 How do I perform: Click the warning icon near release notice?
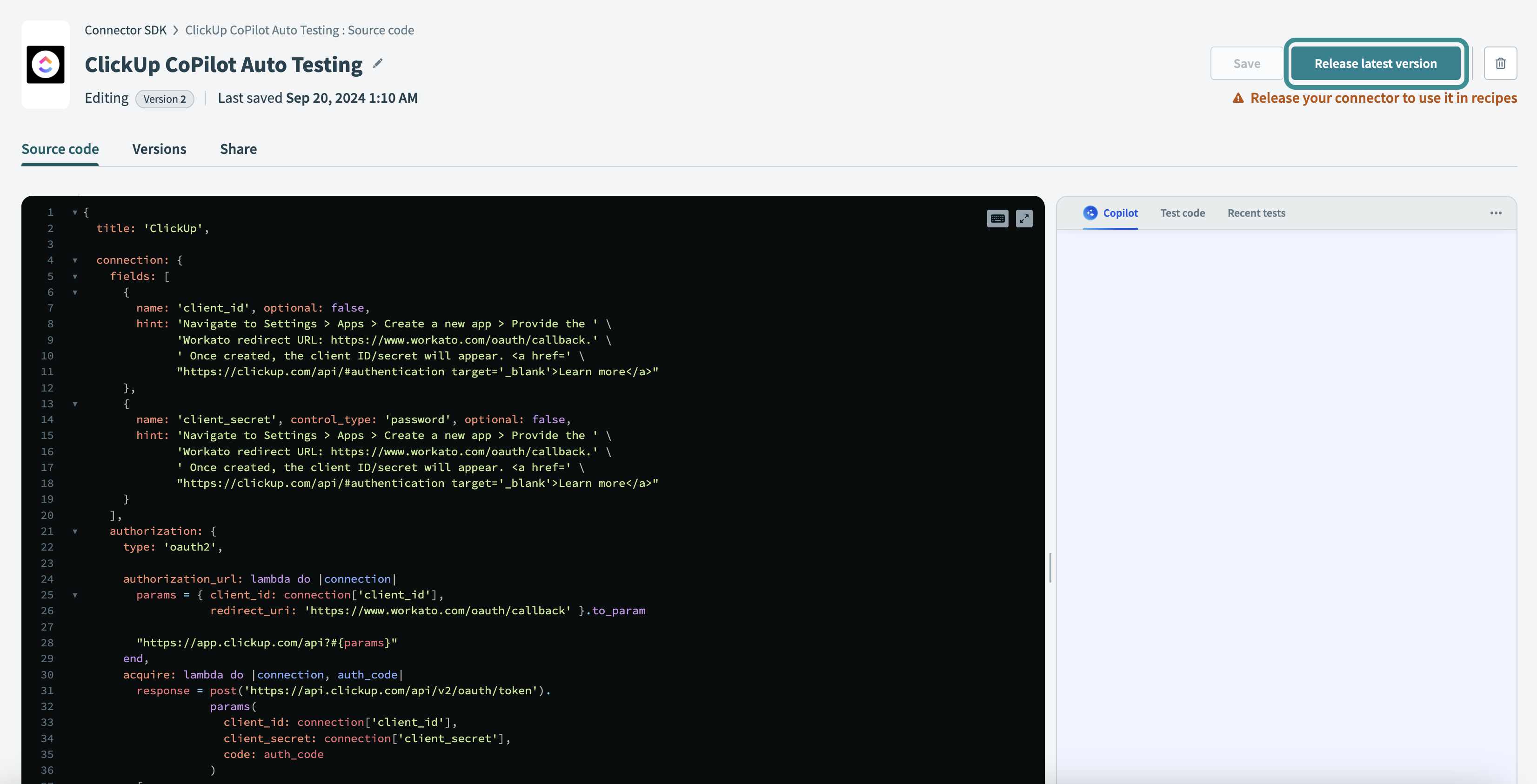1238,99
